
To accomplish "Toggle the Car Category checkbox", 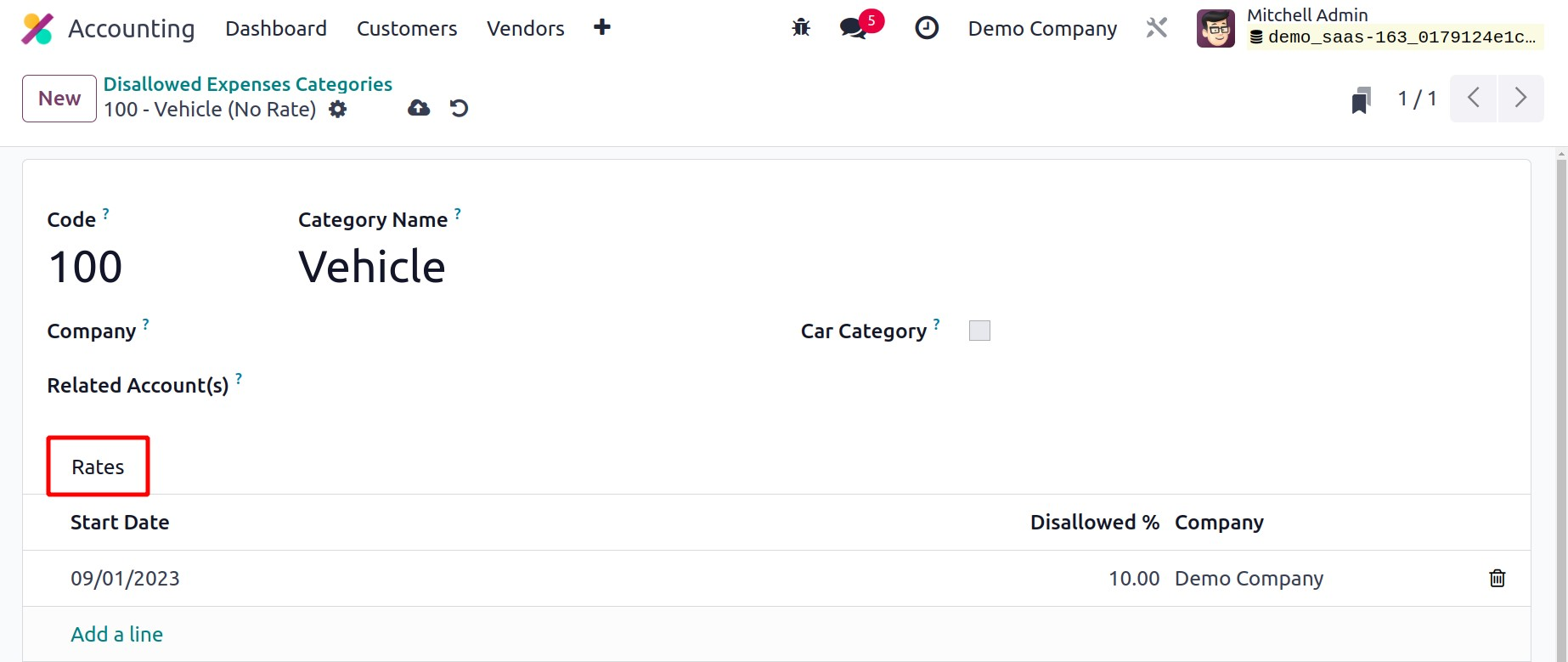I will point(979,331).
